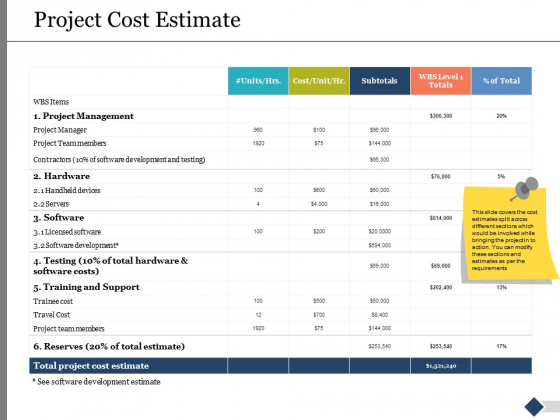Click the blue diamond shape icon
The width and height of the screenshot is (560, 420).
tap(534, 406)
